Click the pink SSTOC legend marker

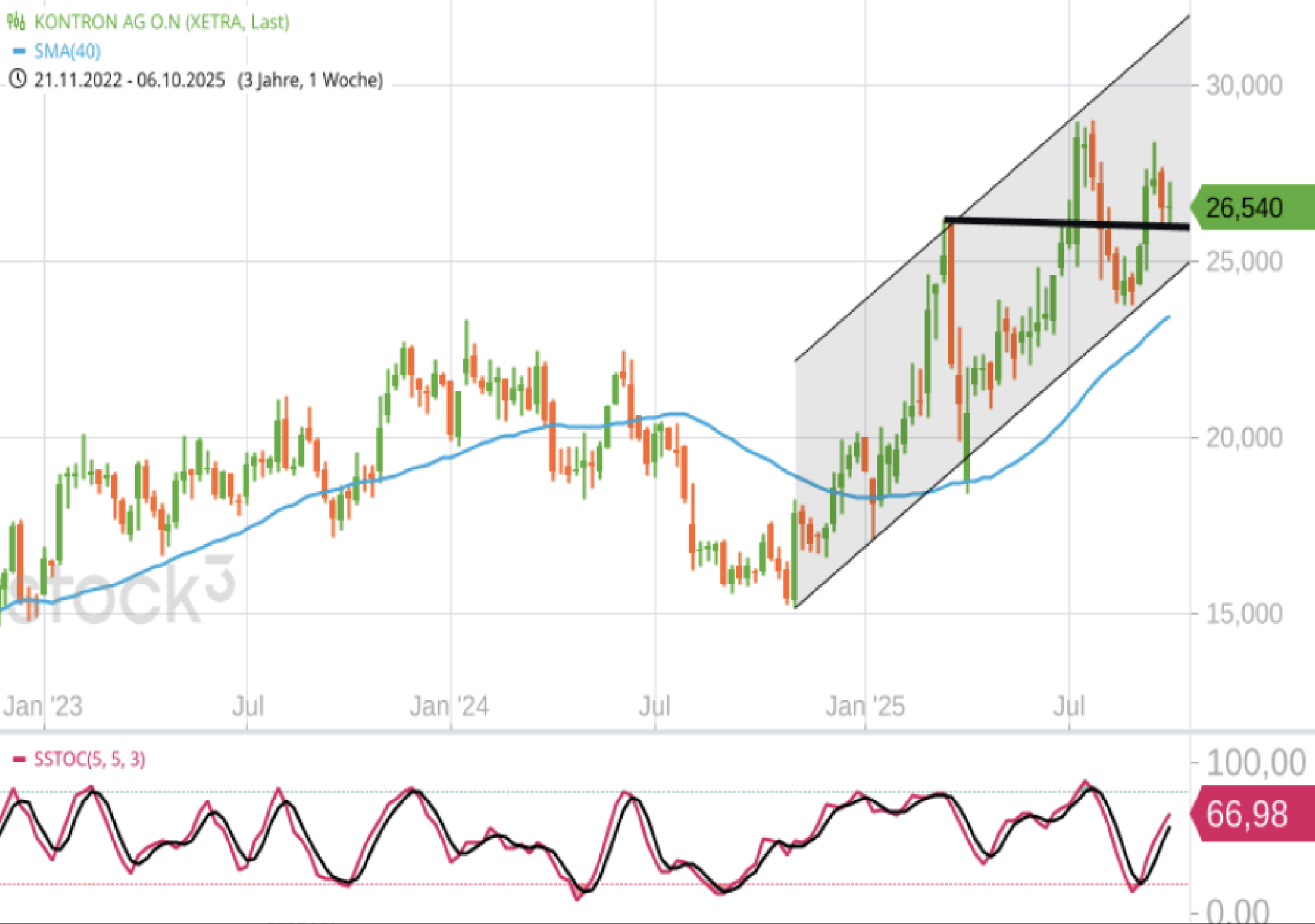(x=19, y=759)
